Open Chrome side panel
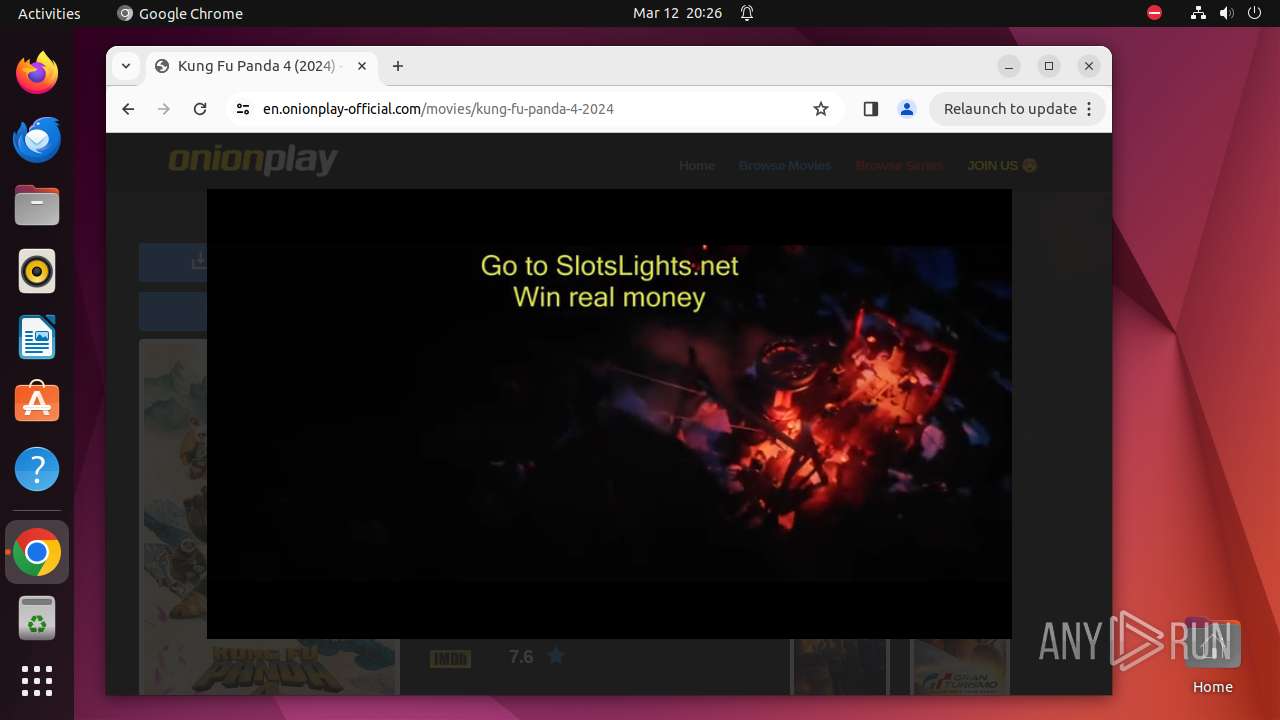This screenshot has height=720, width=1280. click(x=870, y=109)
